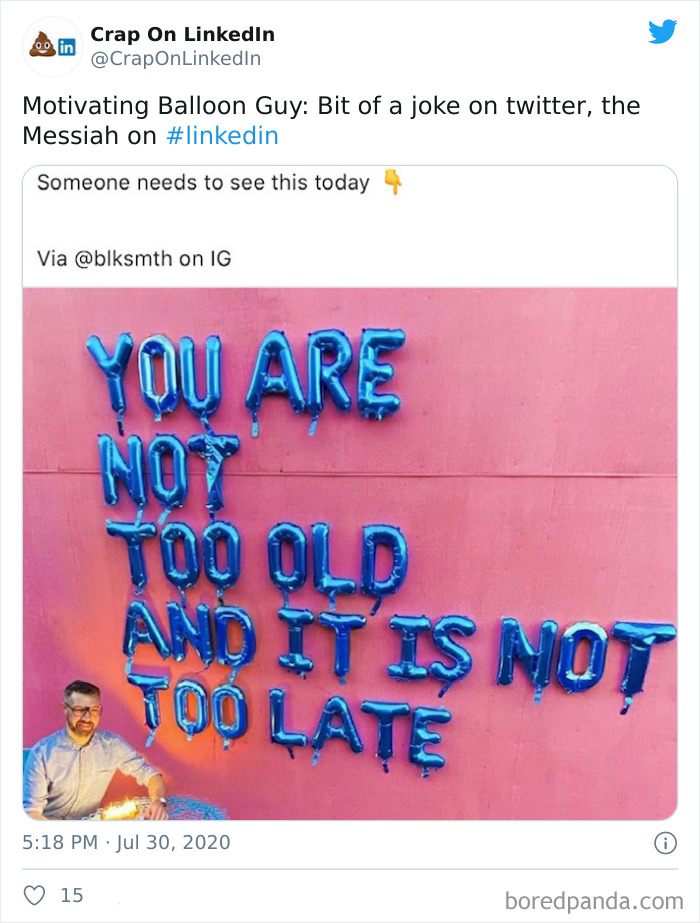The image size is (700, 923).
Task: Open the info circle icon on the tweet
Action: click(x=665, y=842)
